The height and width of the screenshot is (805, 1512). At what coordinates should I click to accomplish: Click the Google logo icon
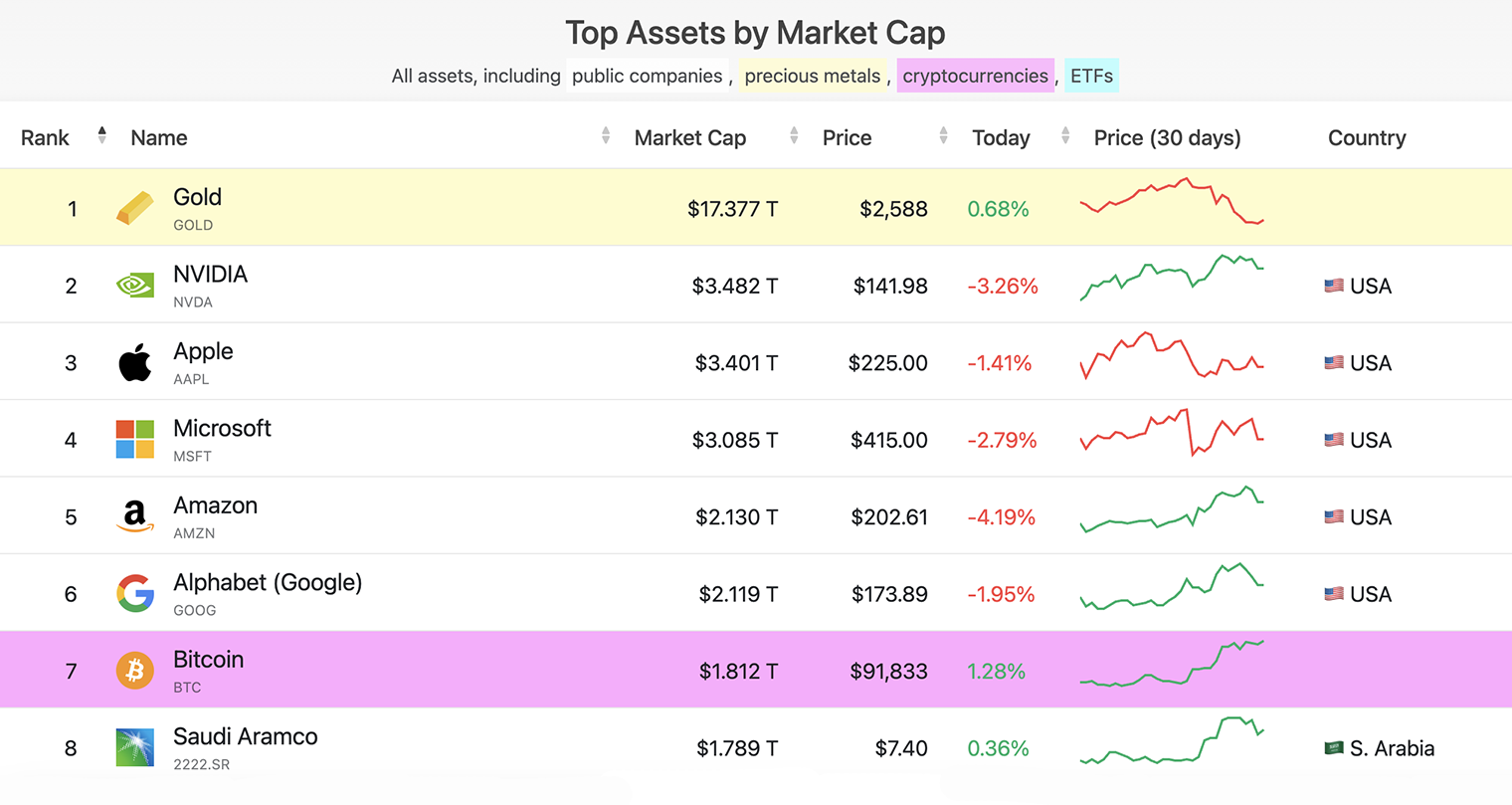(x=135, y=593)
